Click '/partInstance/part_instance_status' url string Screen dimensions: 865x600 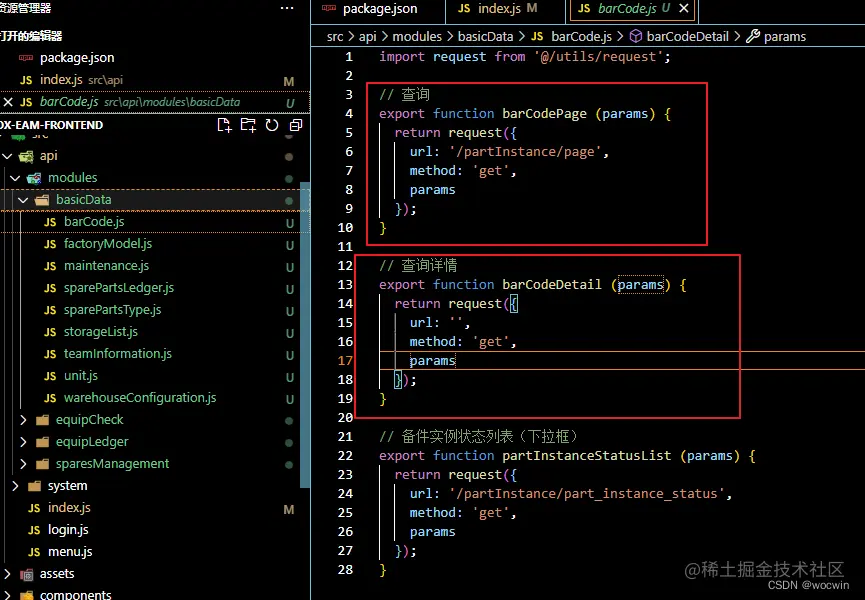(x=586, y=494)
